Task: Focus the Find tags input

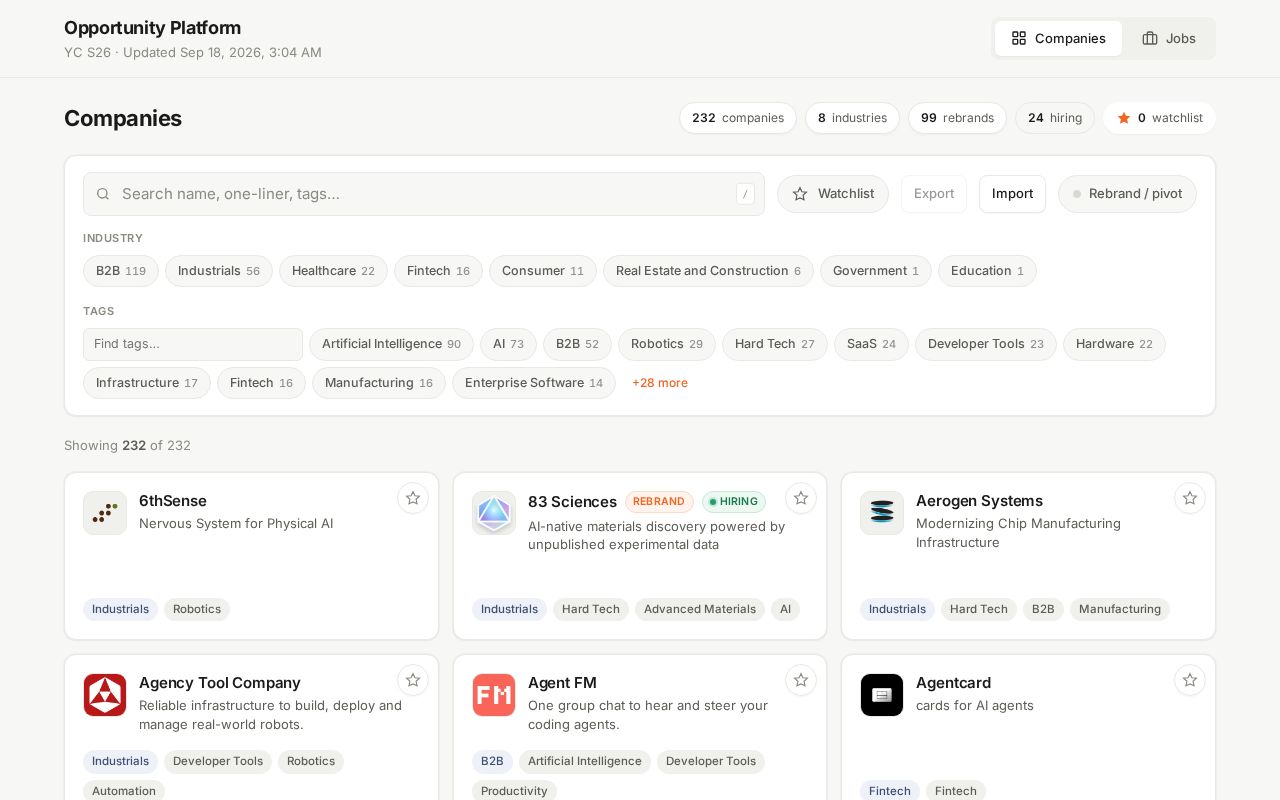Action: click(193, 344)
